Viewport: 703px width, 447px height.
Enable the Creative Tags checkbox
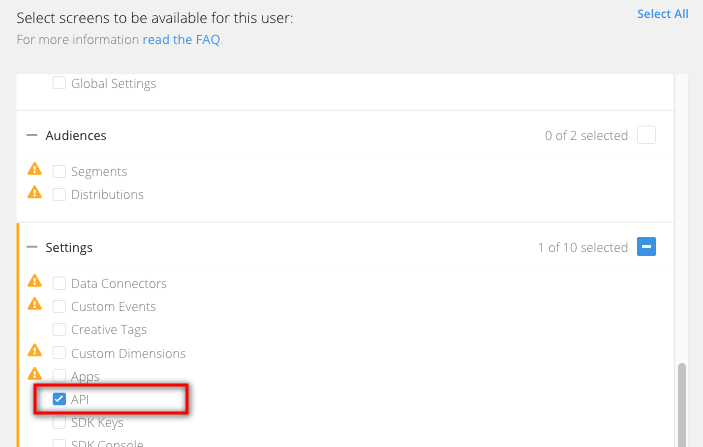[x=59, y=330]
